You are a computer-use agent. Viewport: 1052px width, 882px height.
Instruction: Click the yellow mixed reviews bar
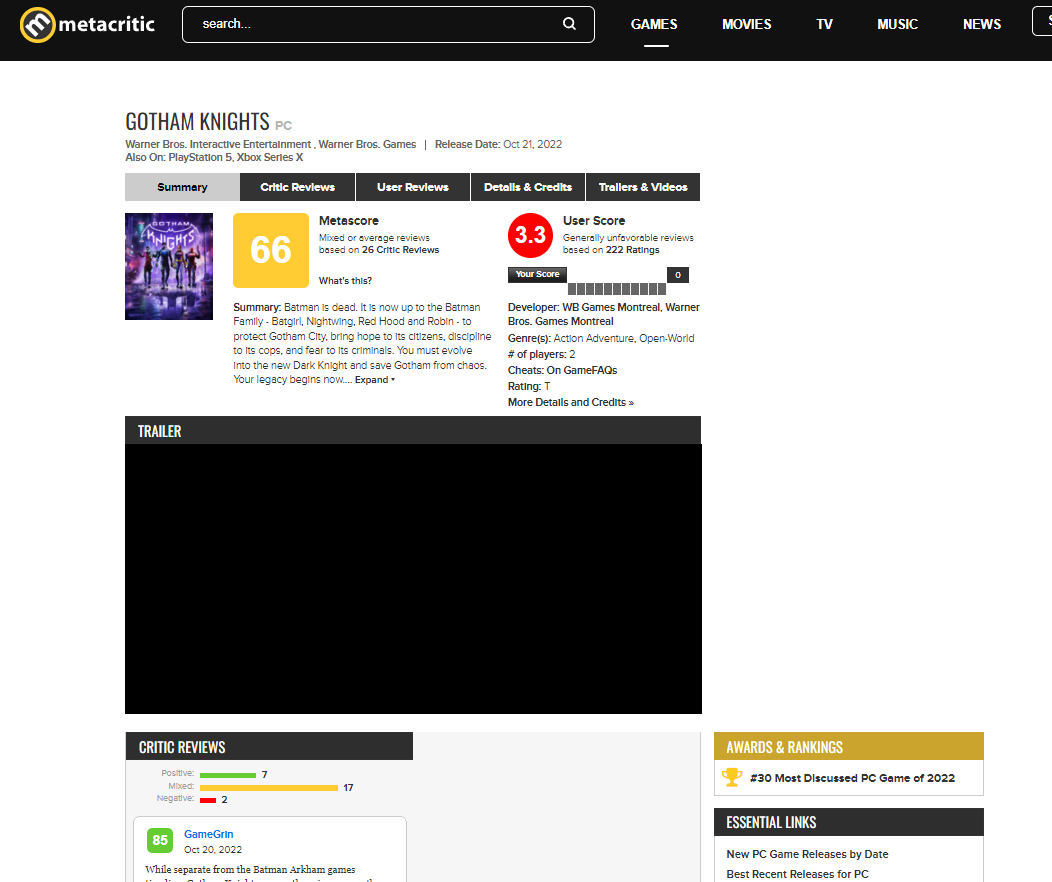(x=269, y=787)
